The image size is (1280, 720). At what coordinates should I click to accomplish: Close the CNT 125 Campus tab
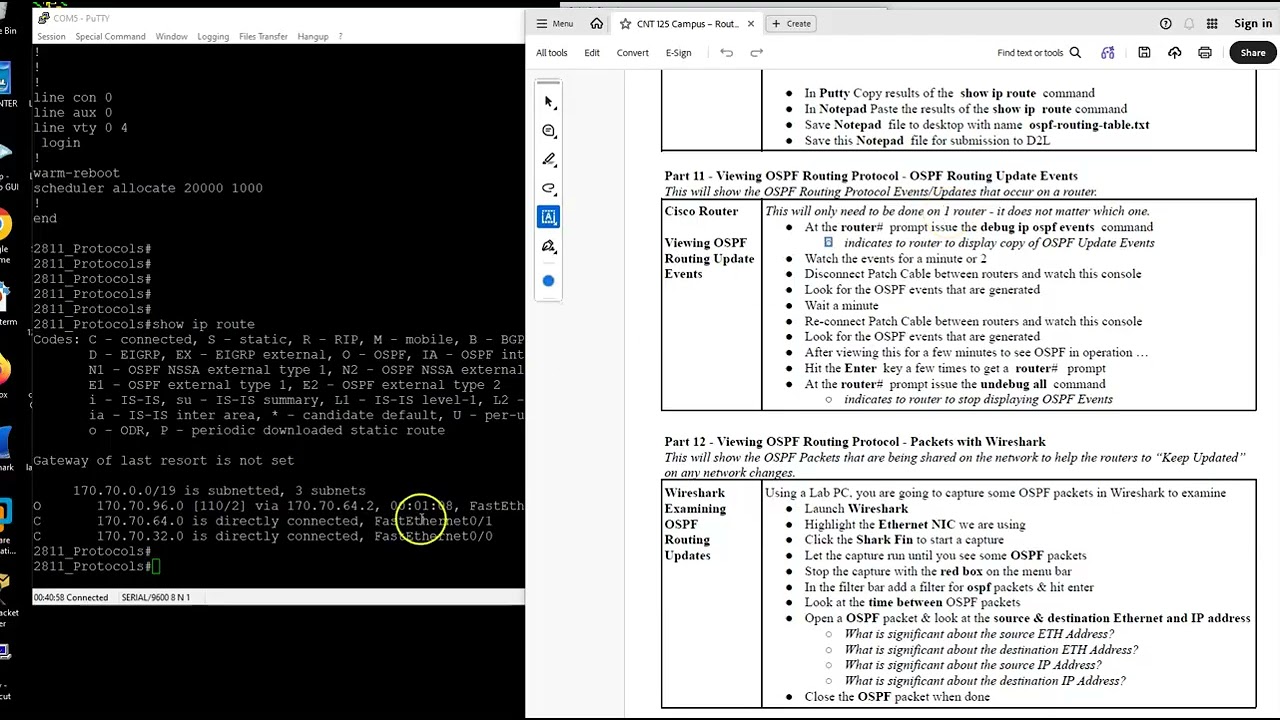point(750,24)
